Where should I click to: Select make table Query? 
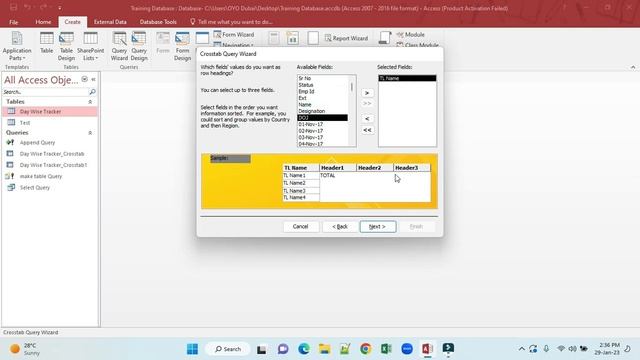[x=50, y=176]
